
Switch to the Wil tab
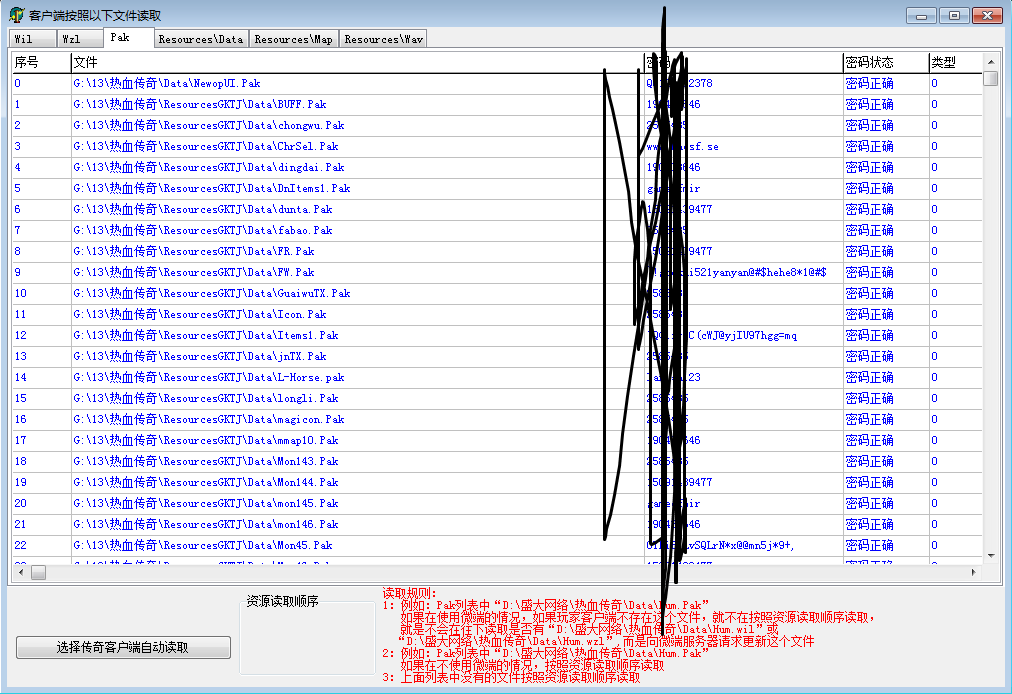(24, 39)
